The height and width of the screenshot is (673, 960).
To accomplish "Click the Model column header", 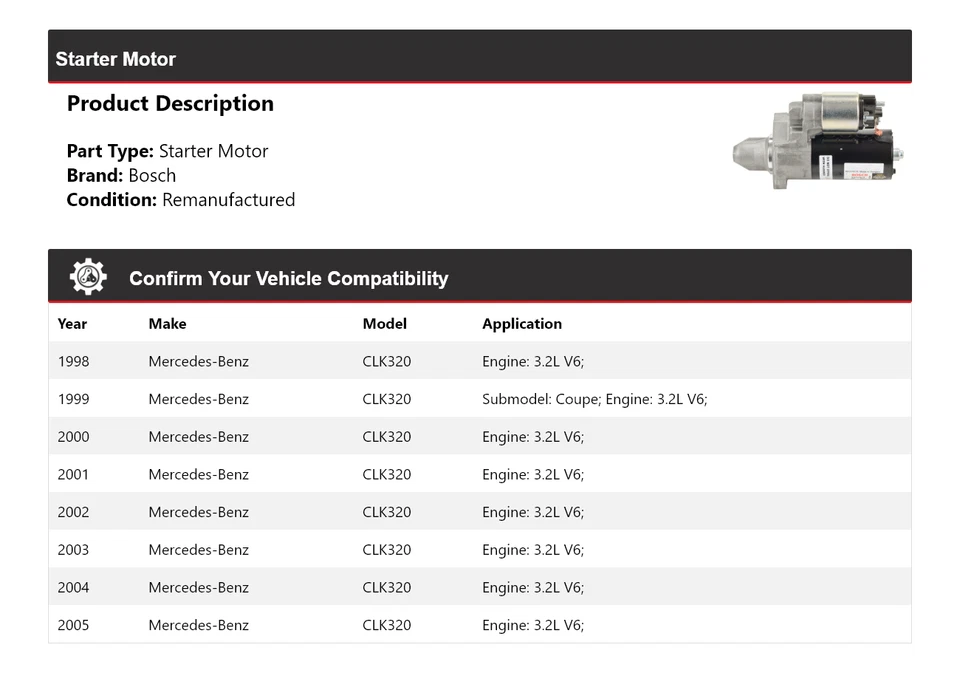I will 384,324.
